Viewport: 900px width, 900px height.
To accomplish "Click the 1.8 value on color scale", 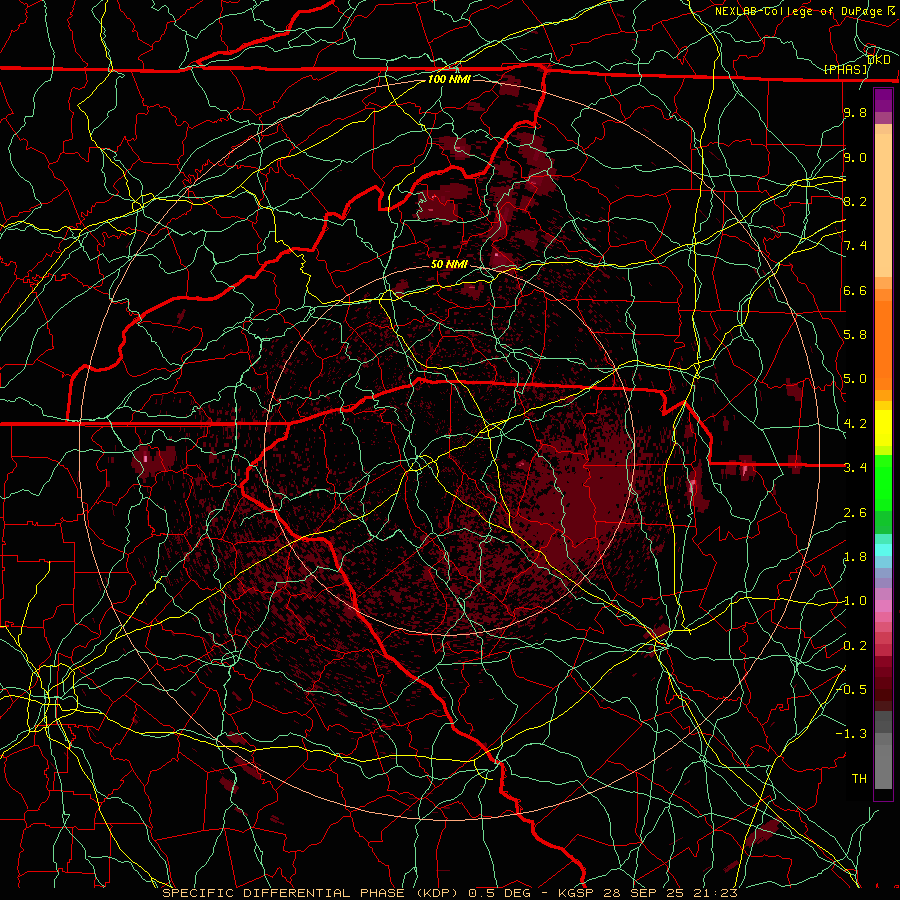I will pyautogui.click(x=855, y=557).
